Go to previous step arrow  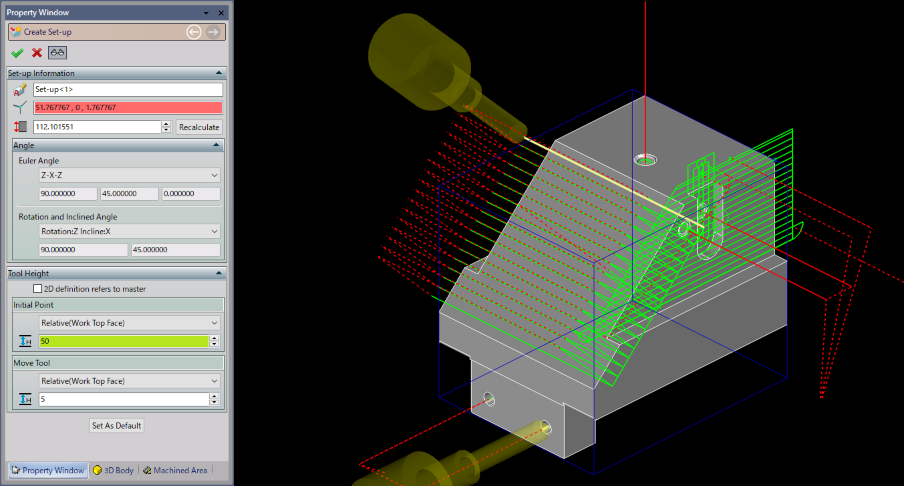[194, 32]
